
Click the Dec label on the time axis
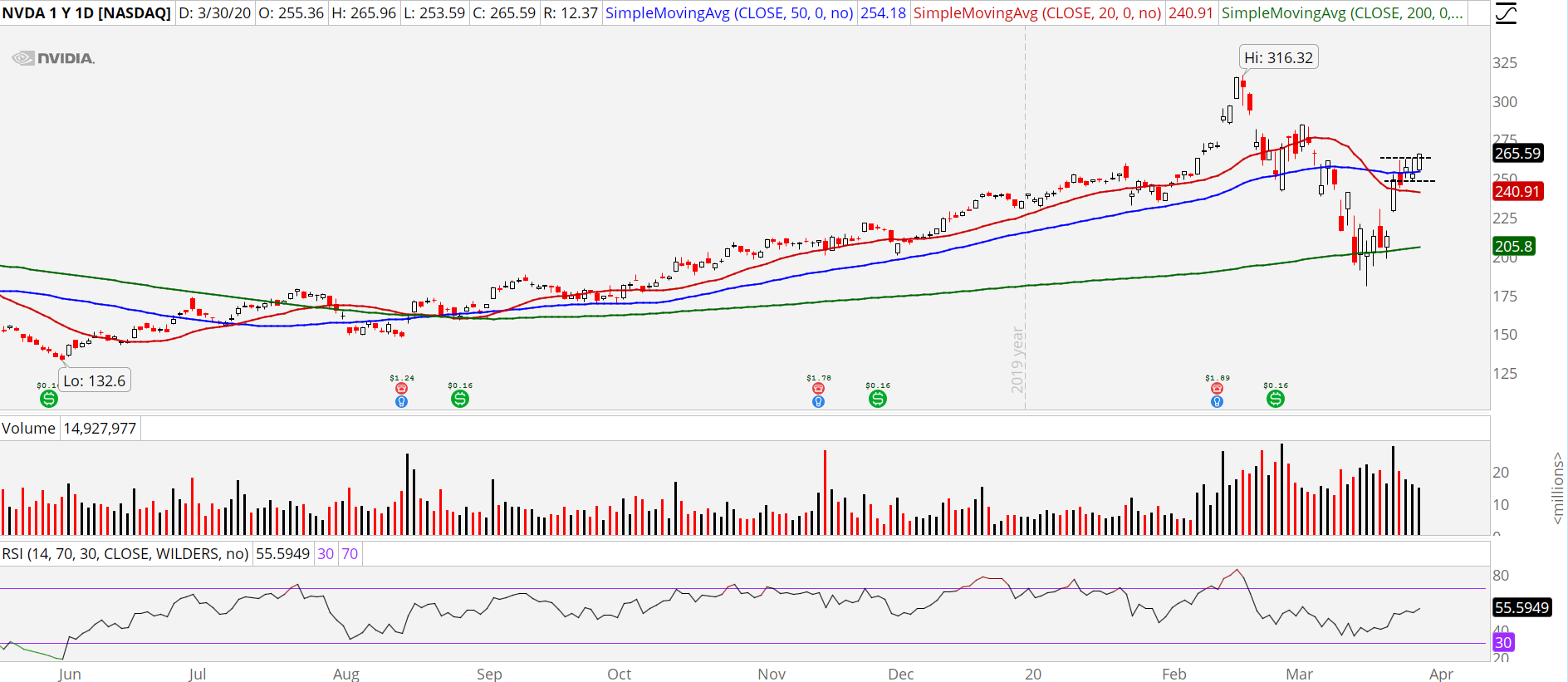coord(901,674)
